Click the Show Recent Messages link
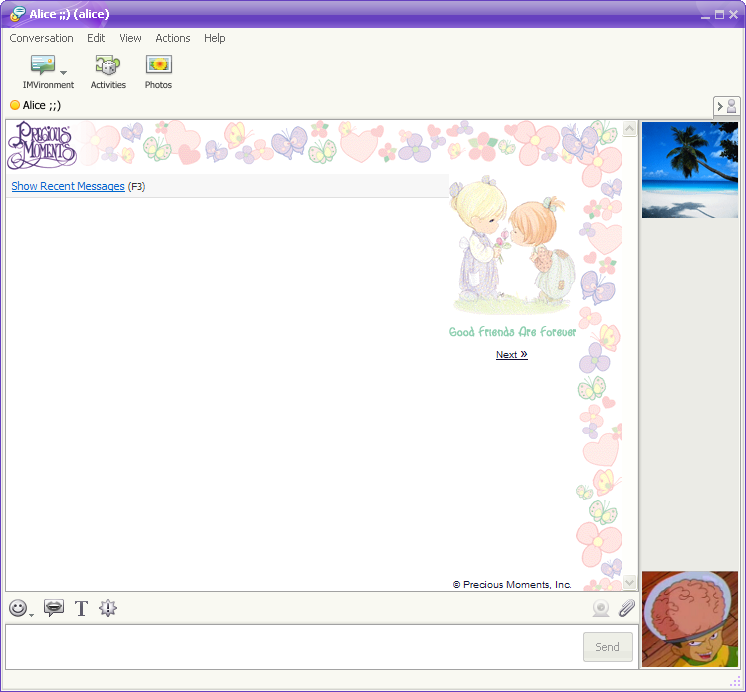The height and width of the screenshot is (692, 746). point(68,187)
